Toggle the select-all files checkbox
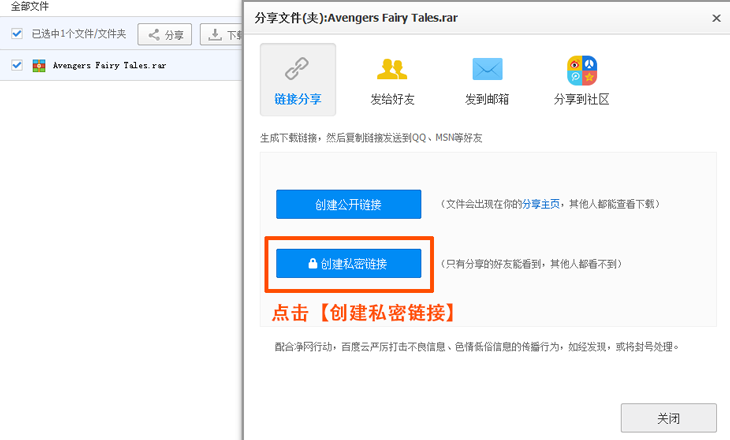Image resolution: width=730 pixels, height=440 pixels. [x=17, y=34]
